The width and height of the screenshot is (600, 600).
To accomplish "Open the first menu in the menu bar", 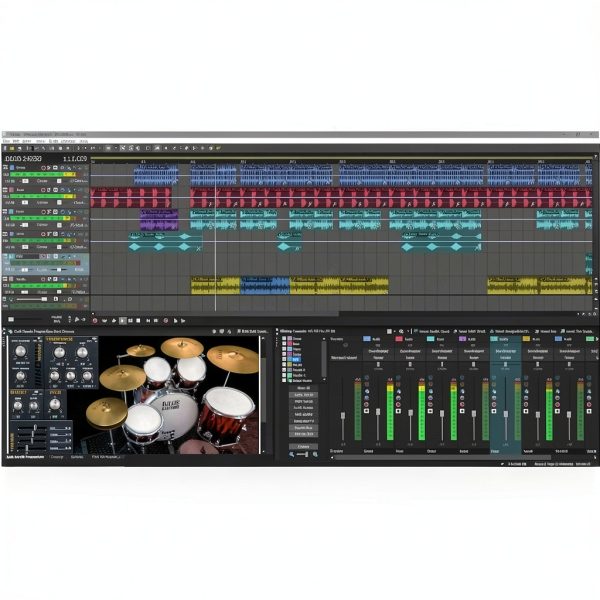I will pos(6,141).
